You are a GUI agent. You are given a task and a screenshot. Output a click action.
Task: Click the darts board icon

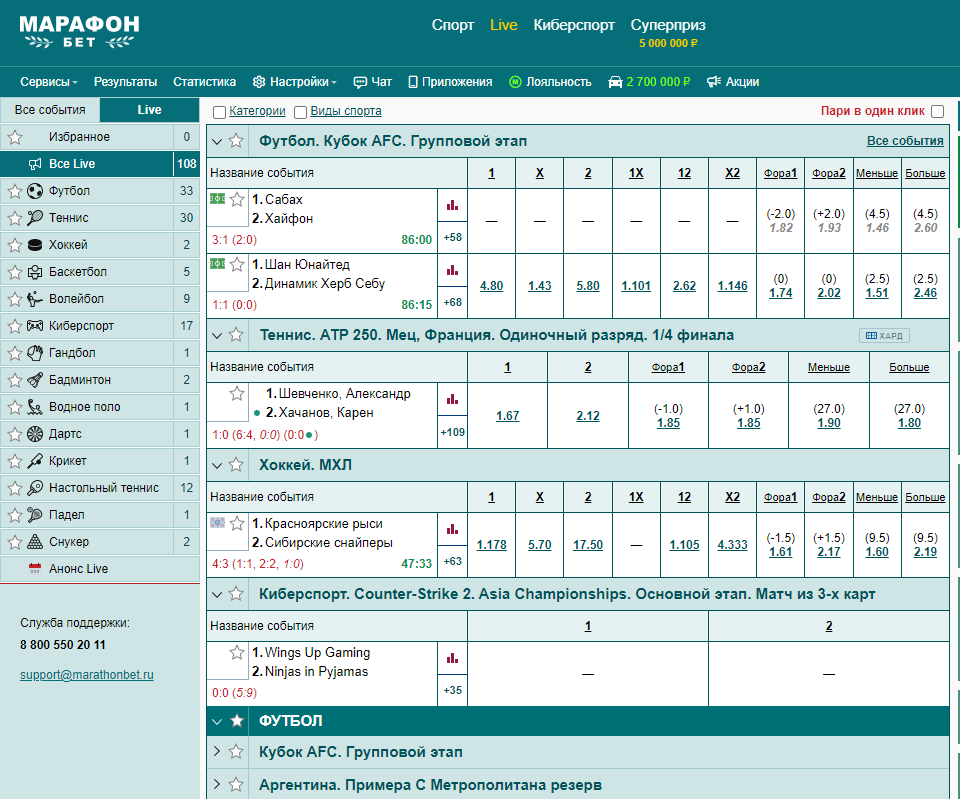click(35, 433)
